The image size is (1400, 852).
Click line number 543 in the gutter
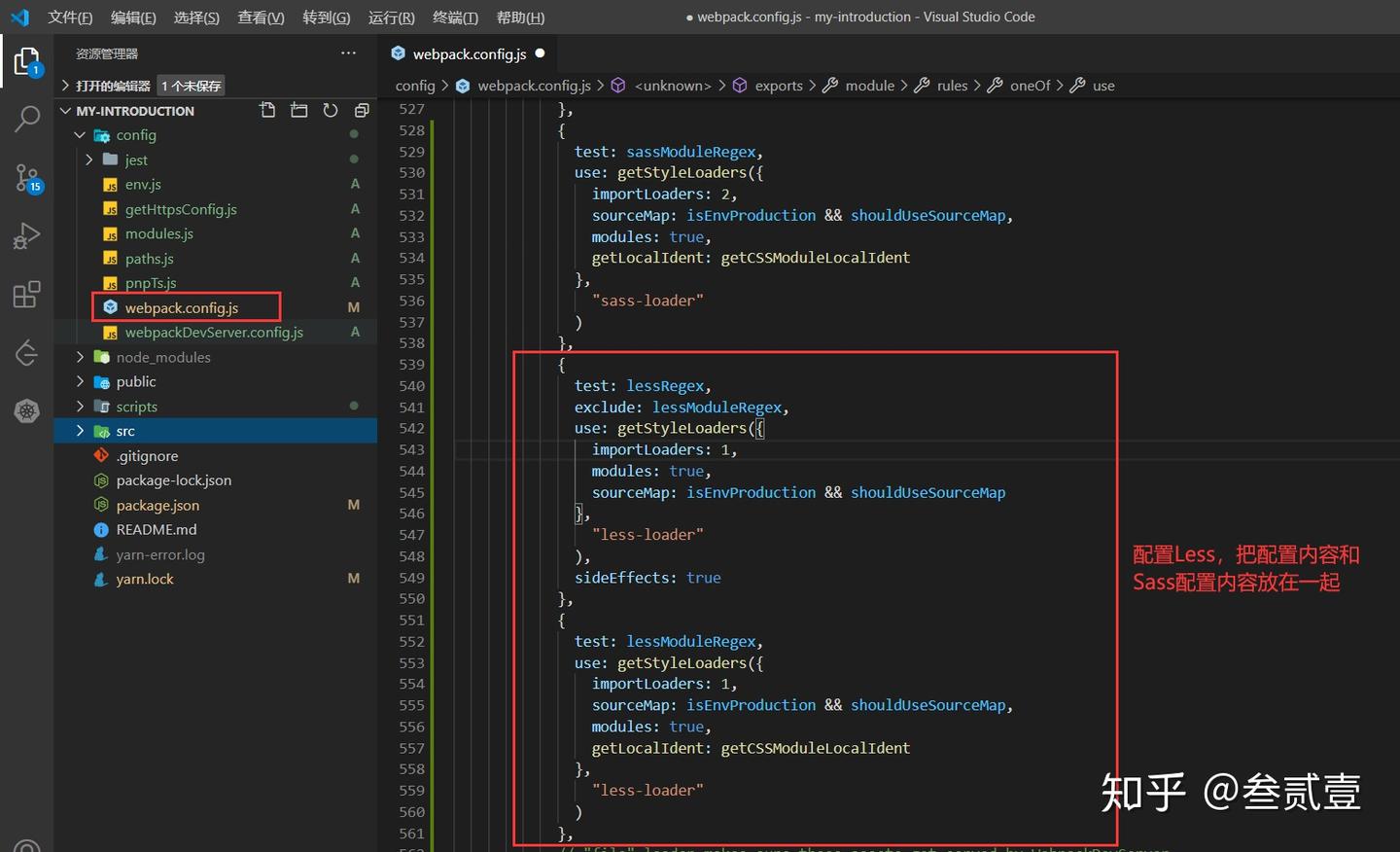pos(411,450)
